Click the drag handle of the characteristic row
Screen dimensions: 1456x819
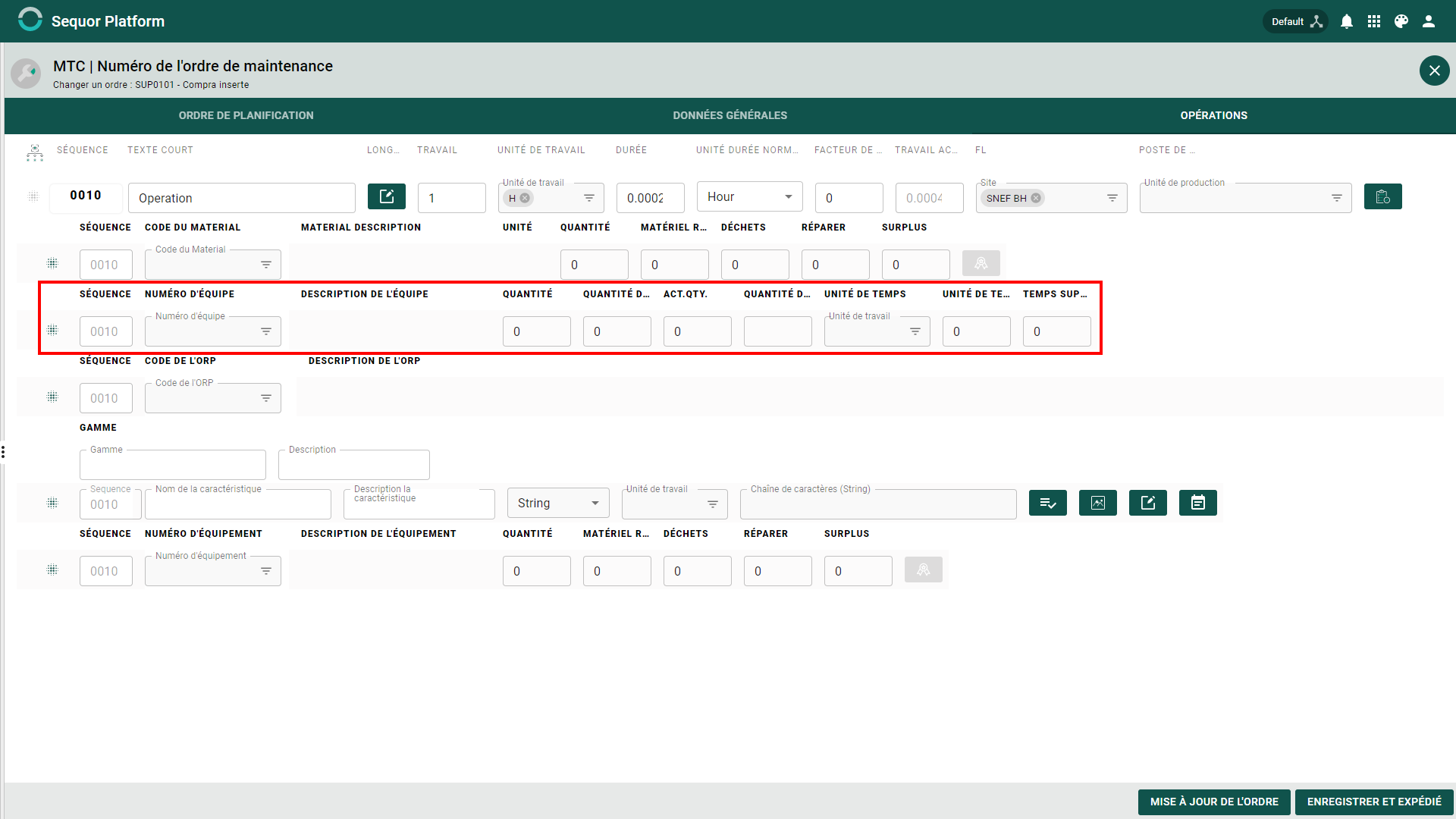(52, 503)
